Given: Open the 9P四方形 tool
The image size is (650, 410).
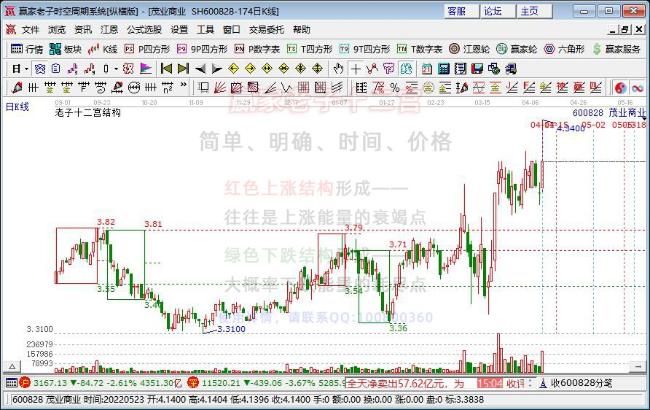Looking at the screenshot, I should [x=202, y=49].
